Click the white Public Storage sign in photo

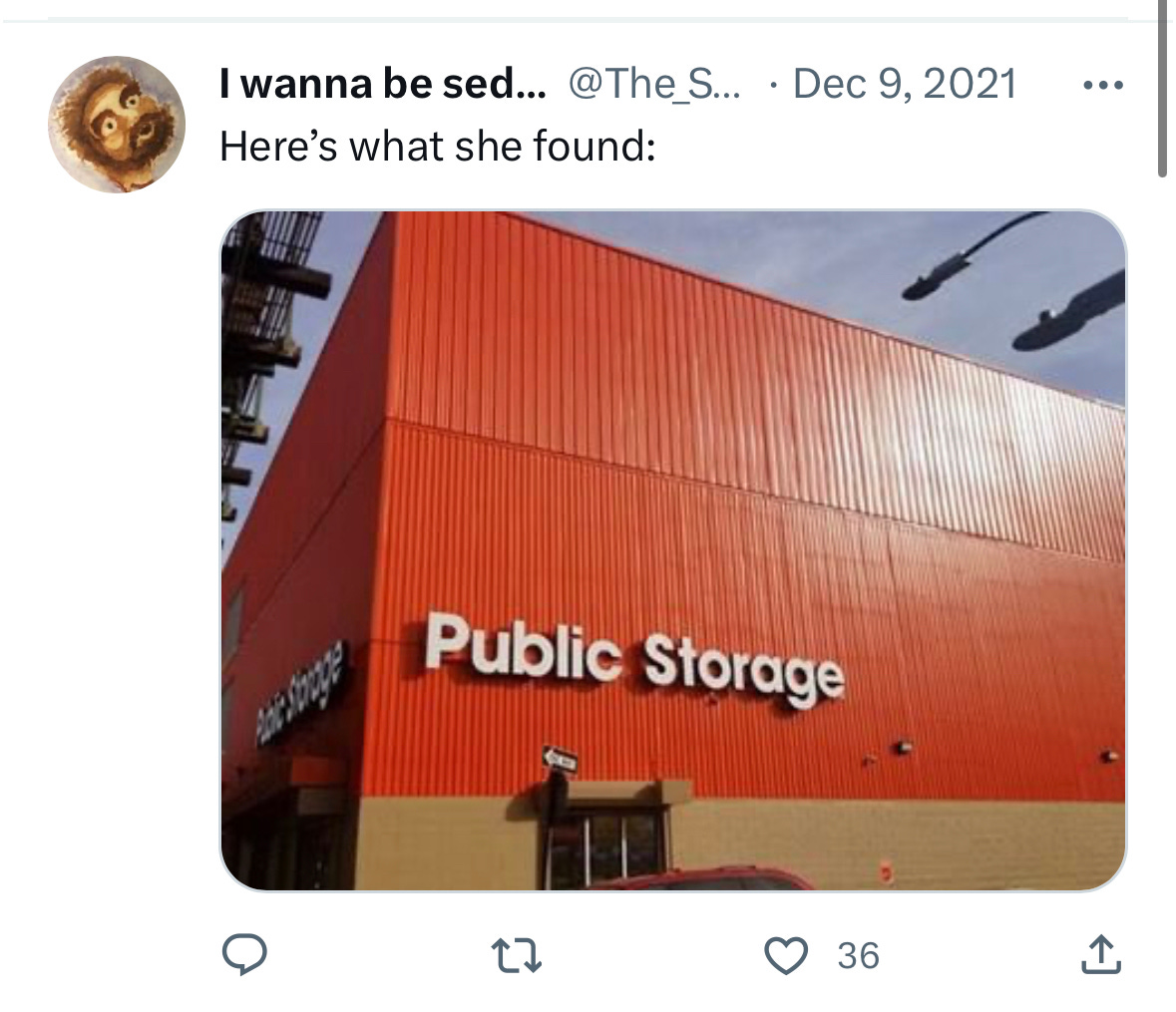click(x=634, y=659)
